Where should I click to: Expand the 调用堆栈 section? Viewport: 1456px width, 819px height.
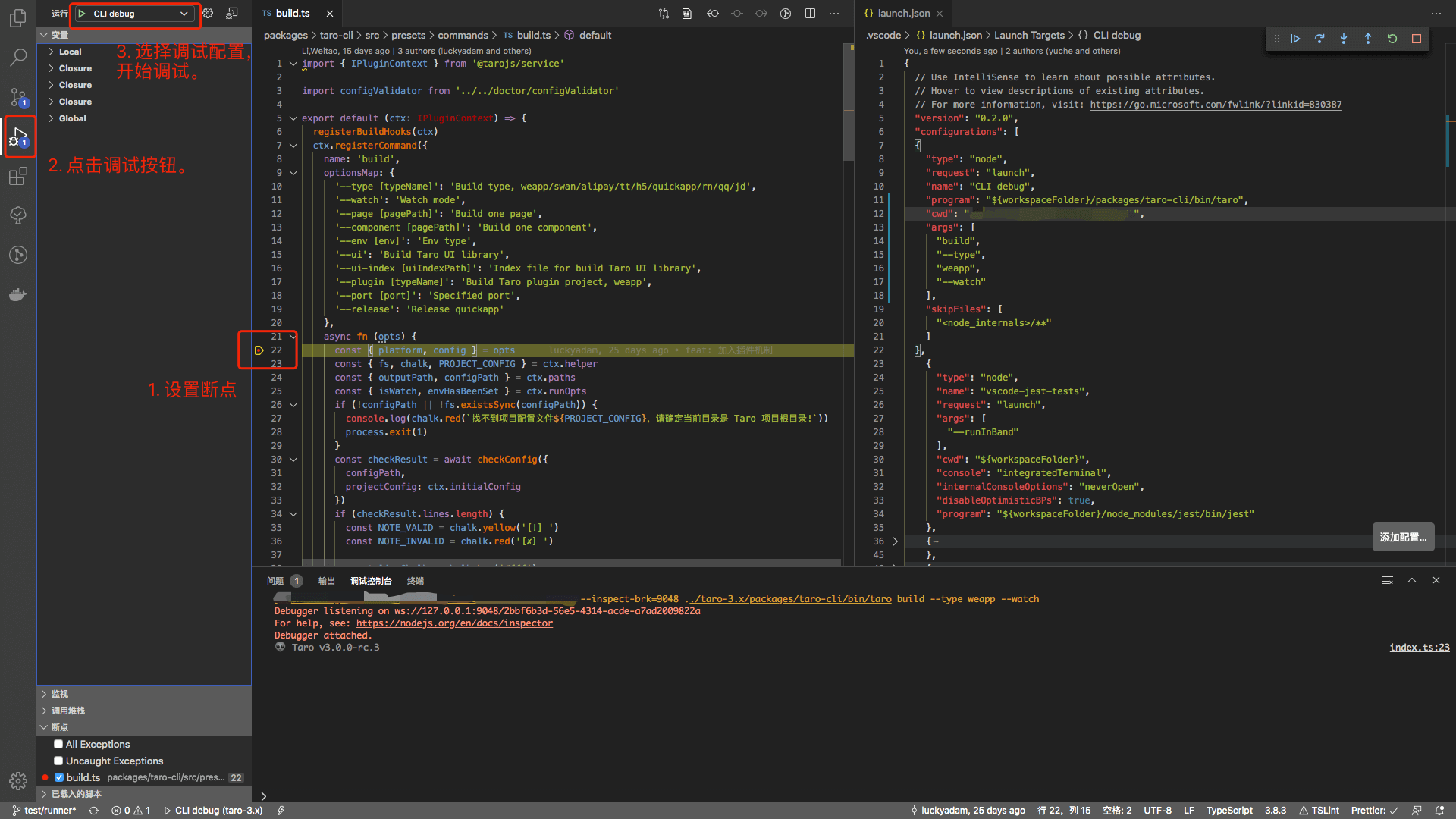(144, 711)
